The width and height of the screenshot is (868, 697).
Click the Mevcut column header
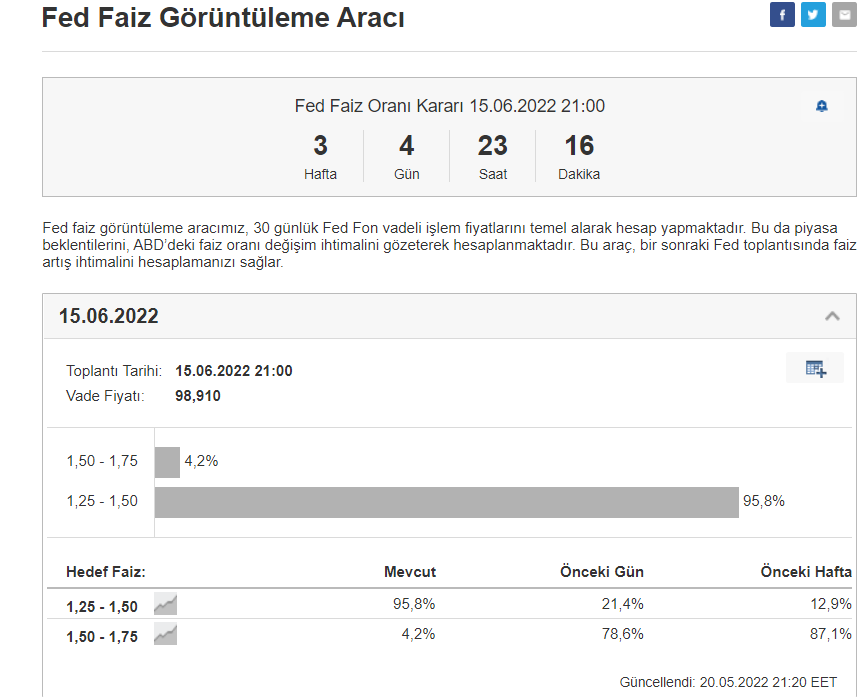pos(410,572)
